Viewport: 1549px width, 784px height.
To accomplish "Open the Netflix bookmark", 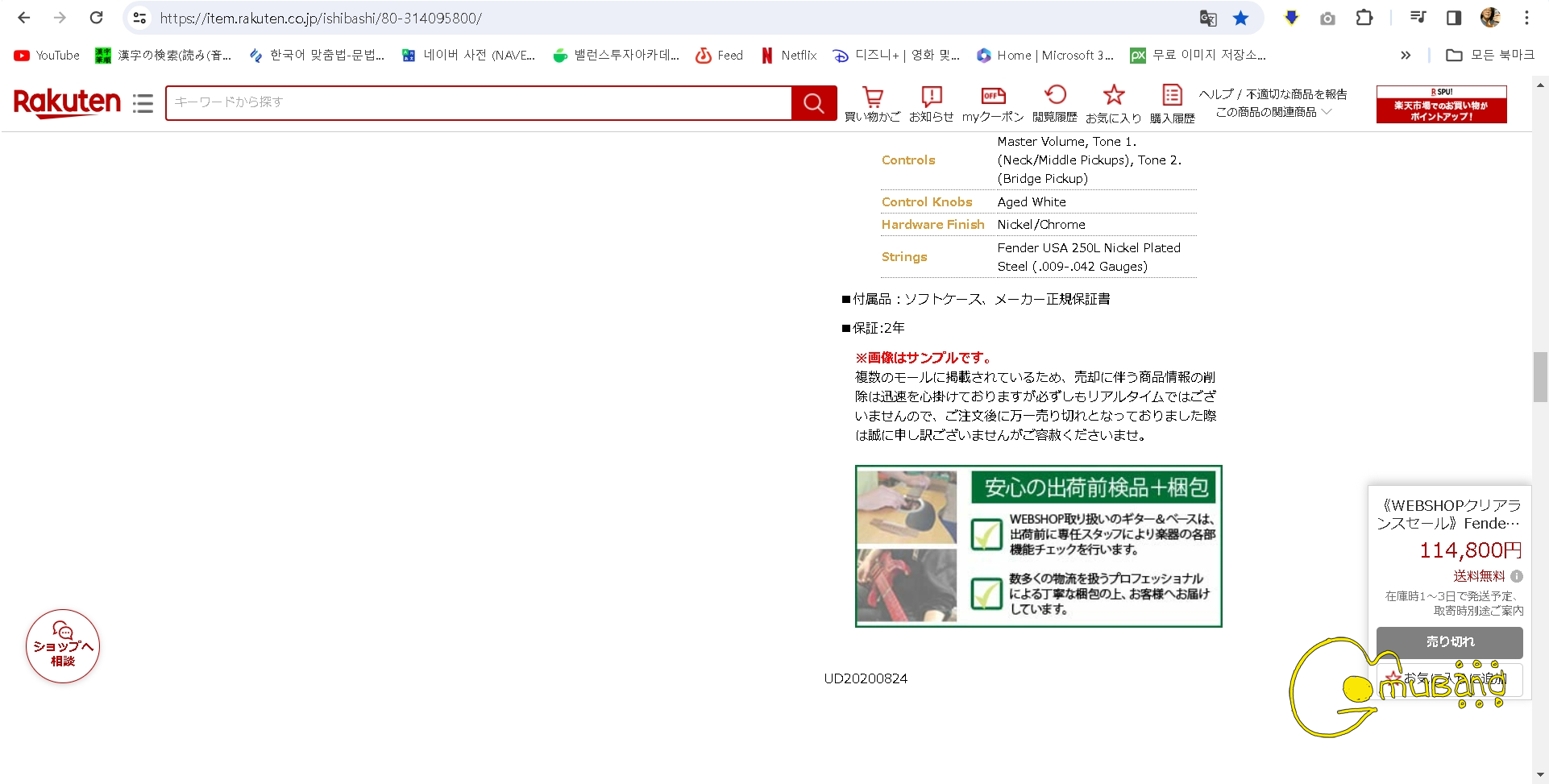I will 789,55.
